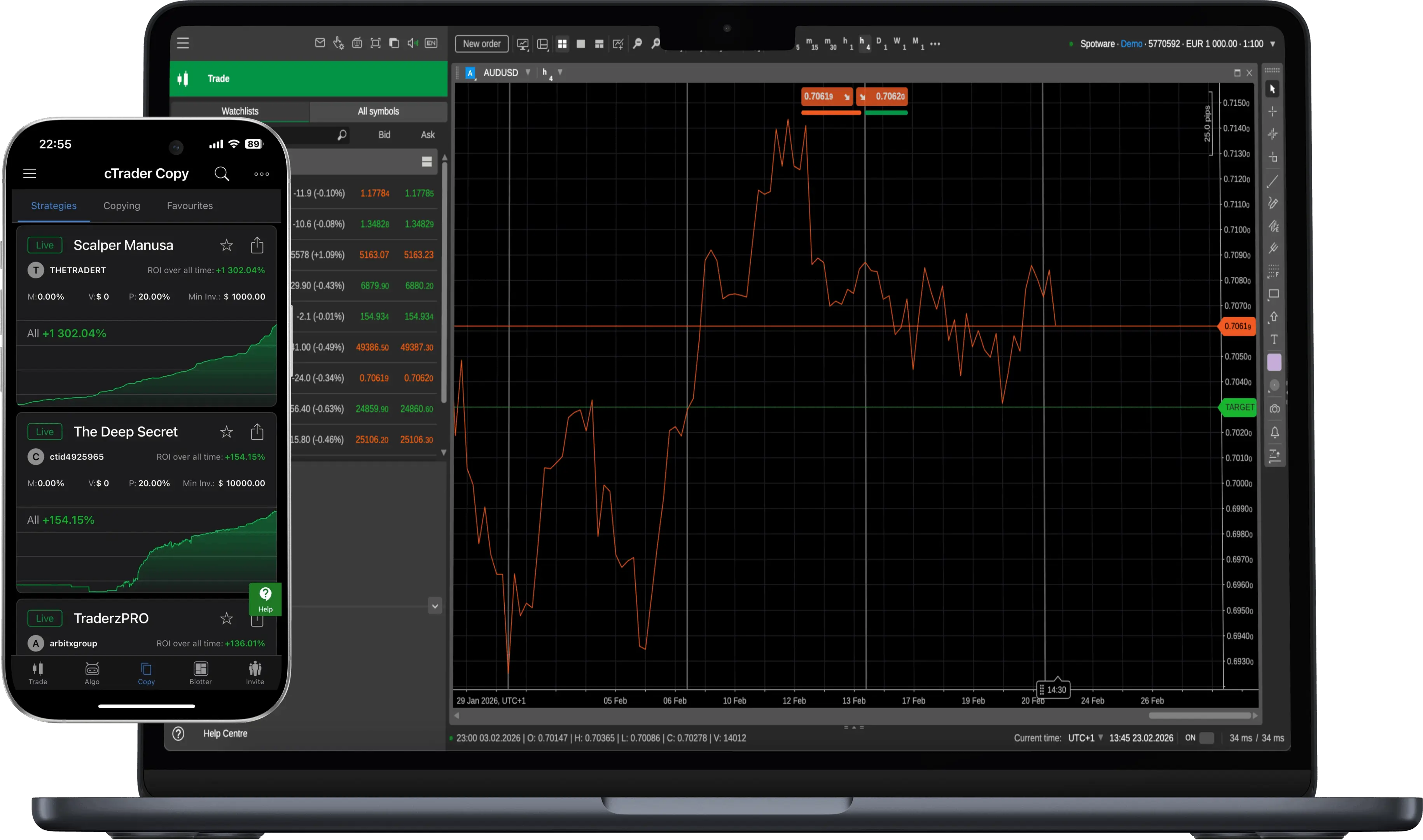
Task: Open the Copying tab on phone
Action: (x=122, y=206)
